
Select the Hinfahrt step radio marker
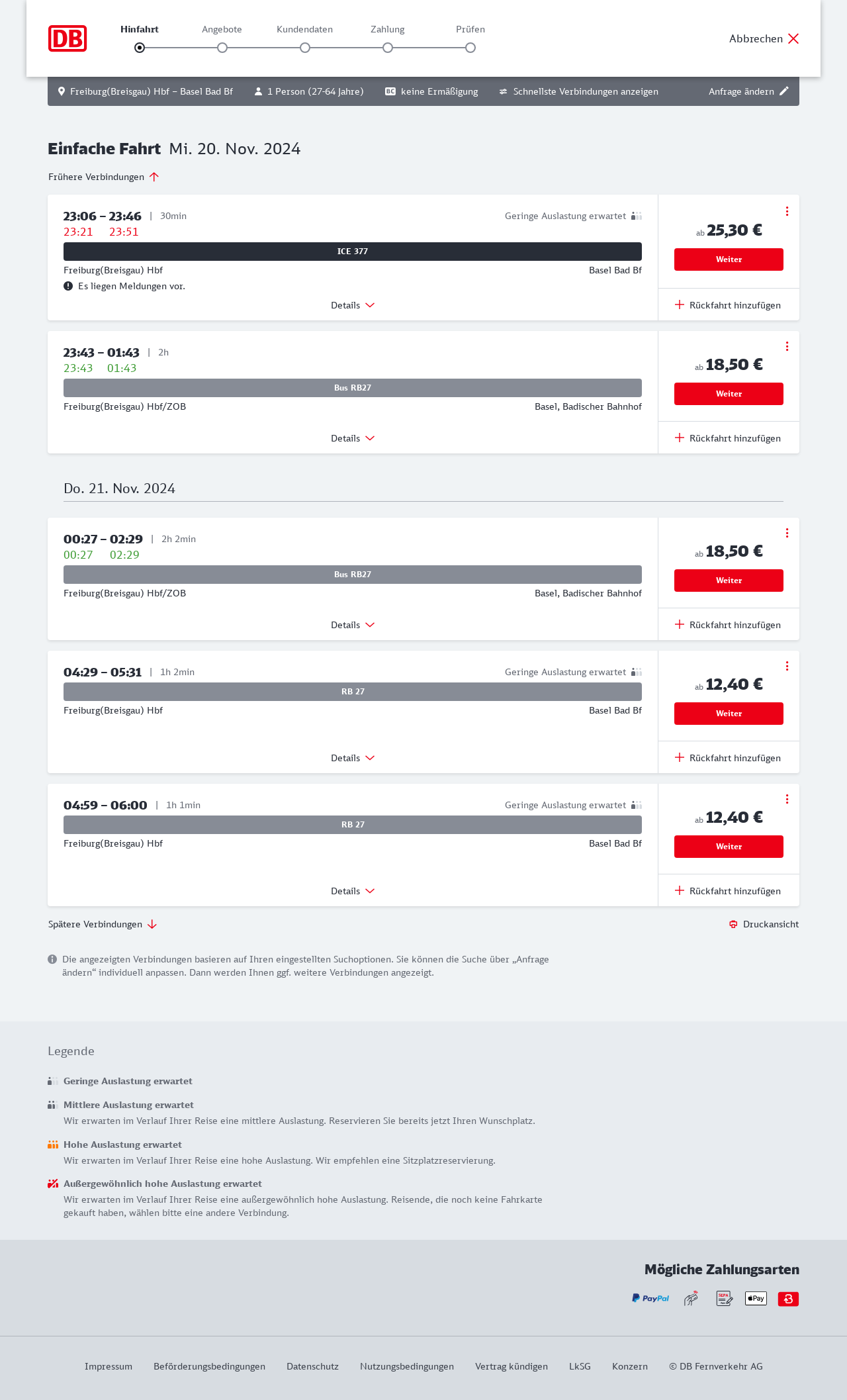point(140,48)
